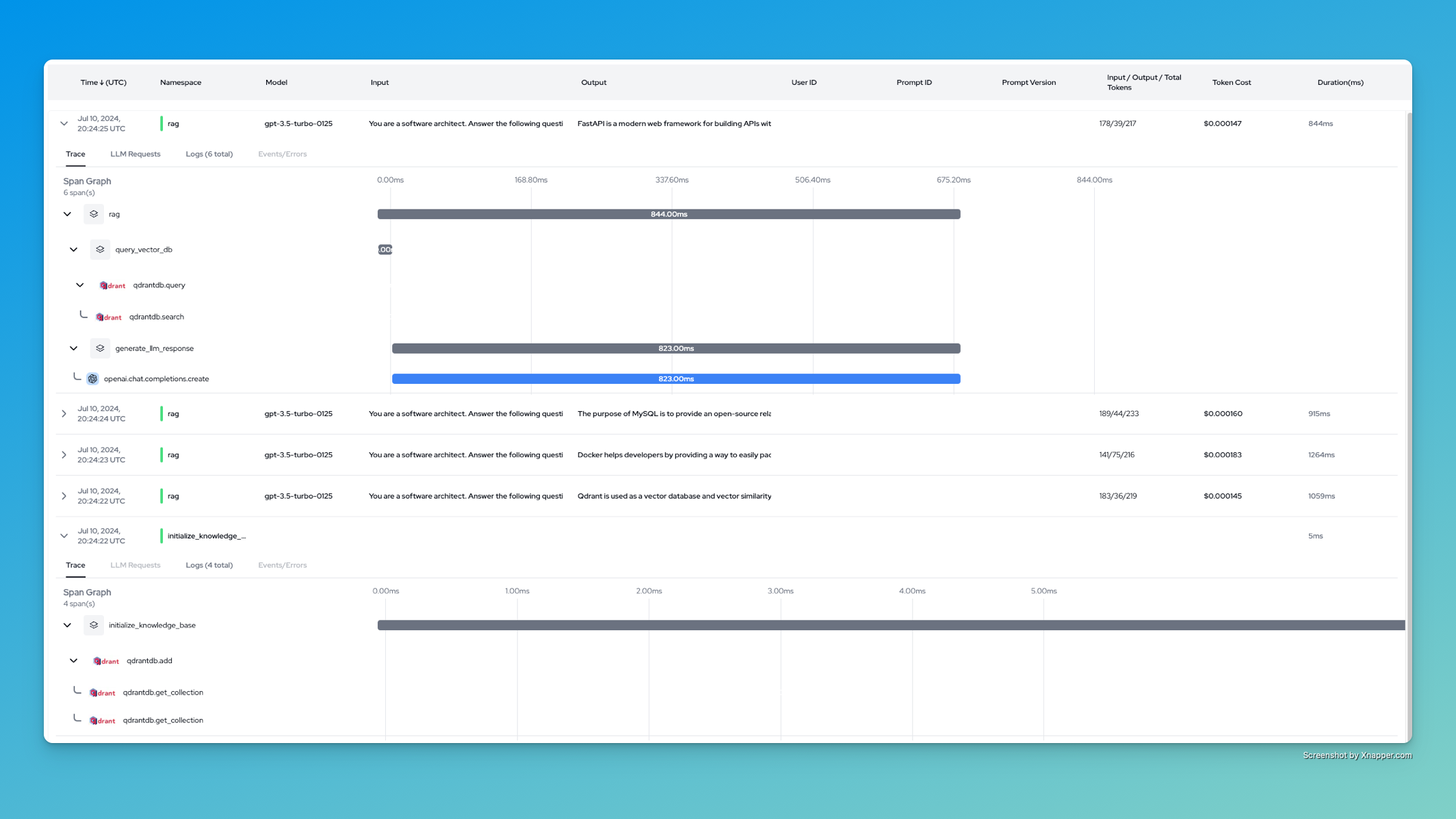1456x819 pixels.
Task: Click the layers icon beside rag span
Action: click(x=94, y=214)
